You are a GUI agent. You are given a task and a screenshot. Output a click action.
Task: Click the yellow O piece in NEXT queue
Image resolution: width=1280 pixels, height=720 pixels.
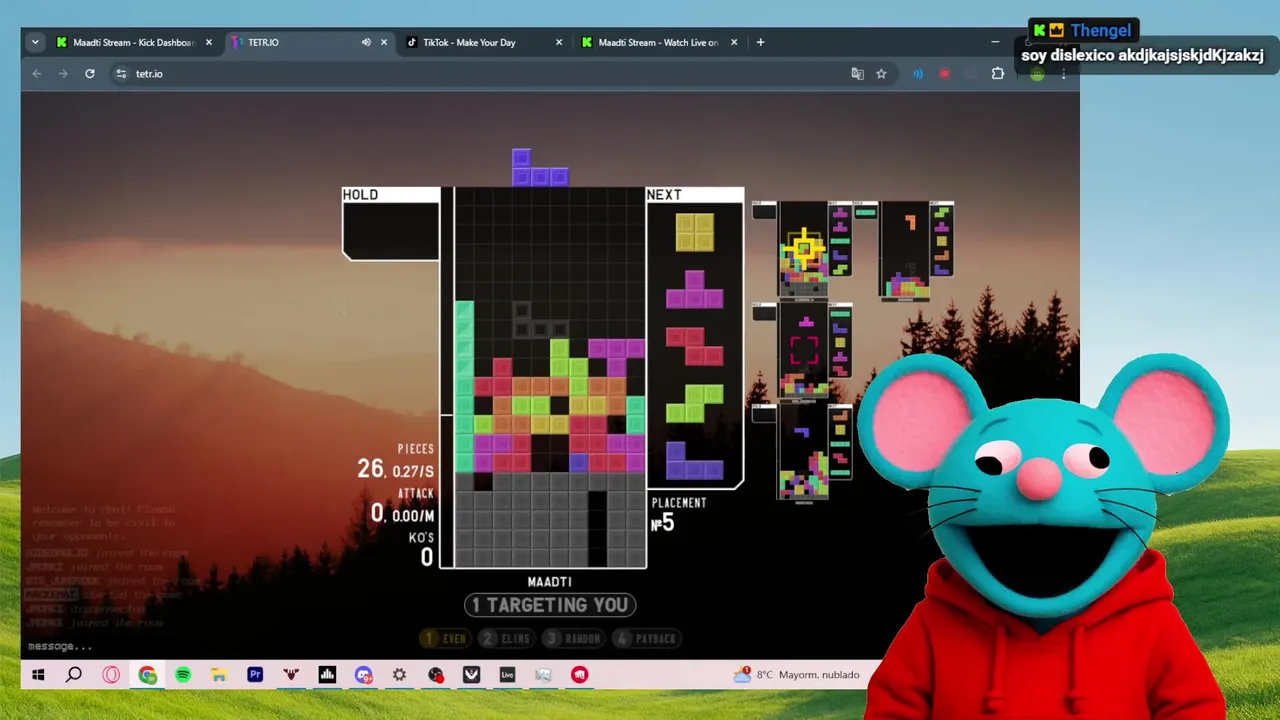click(695, 233)
